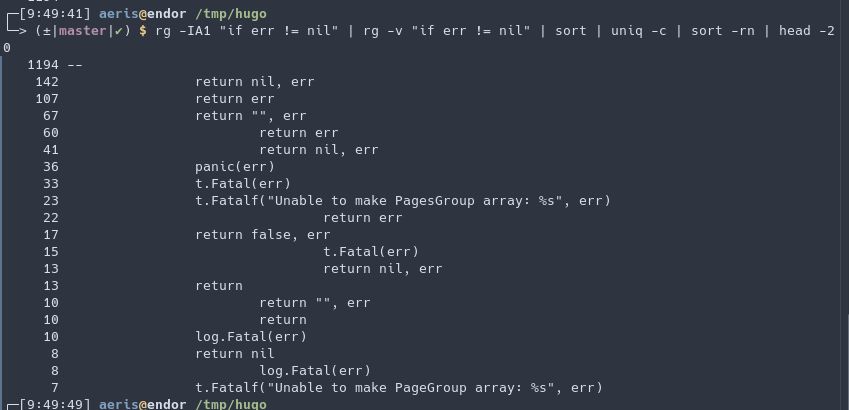Click the dollar sign prompt symbol
Screen dimensions: 849x410
point(143,31)
